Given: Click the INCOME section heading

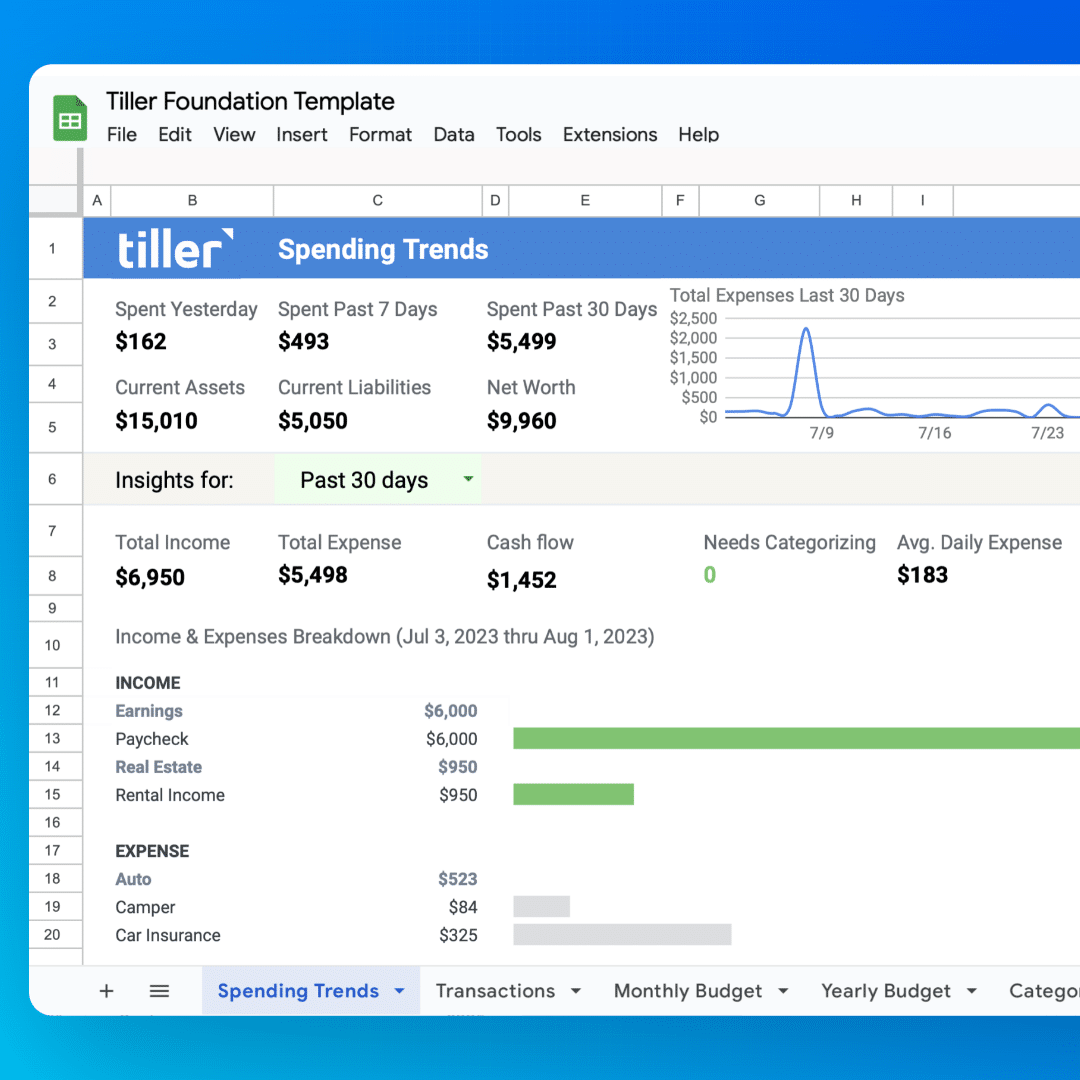Looking at the screenshot, I should 148,683.
